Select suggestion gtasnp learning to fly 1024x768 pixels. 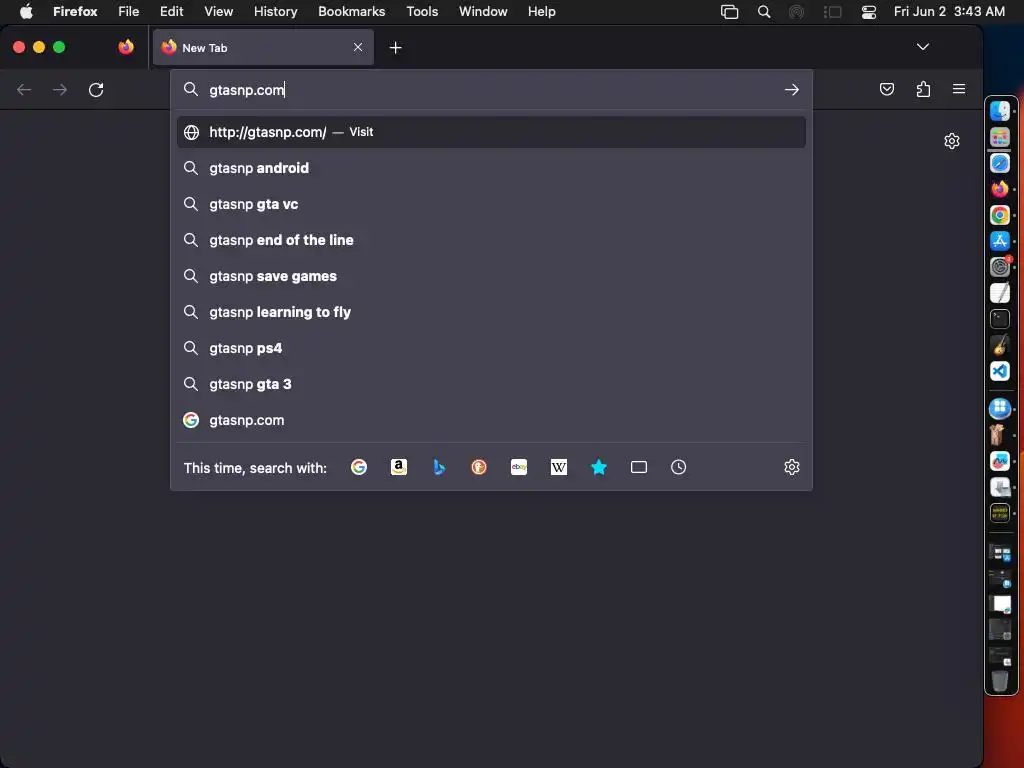click(x=491, y=312)
